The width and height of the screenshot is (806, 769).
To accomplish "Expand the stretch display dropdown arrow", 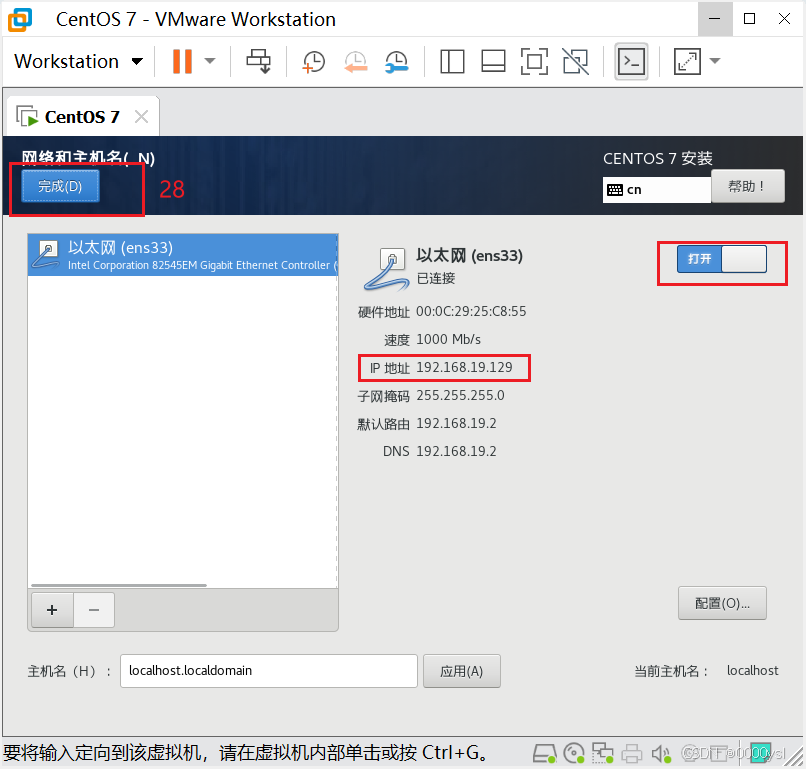I will [x=715, y=61].
